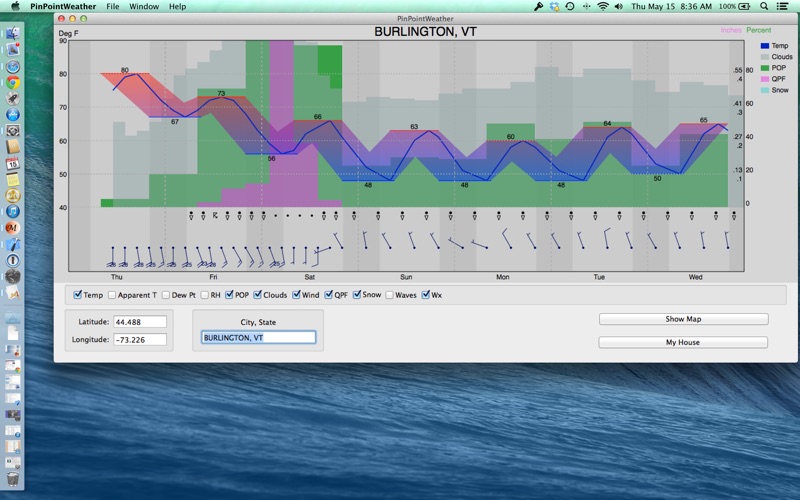The image size is (800, 500).
Task: Click the Deg F axis label
Action: click(x=68, y=33)
